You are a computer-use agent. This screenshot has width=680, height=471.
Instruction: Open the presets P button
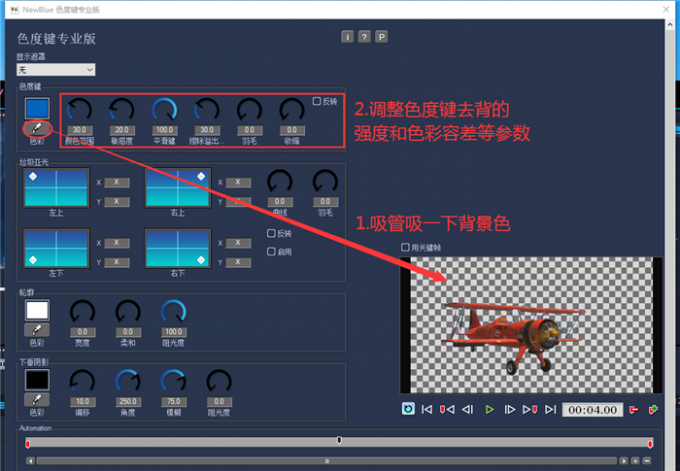381,37
